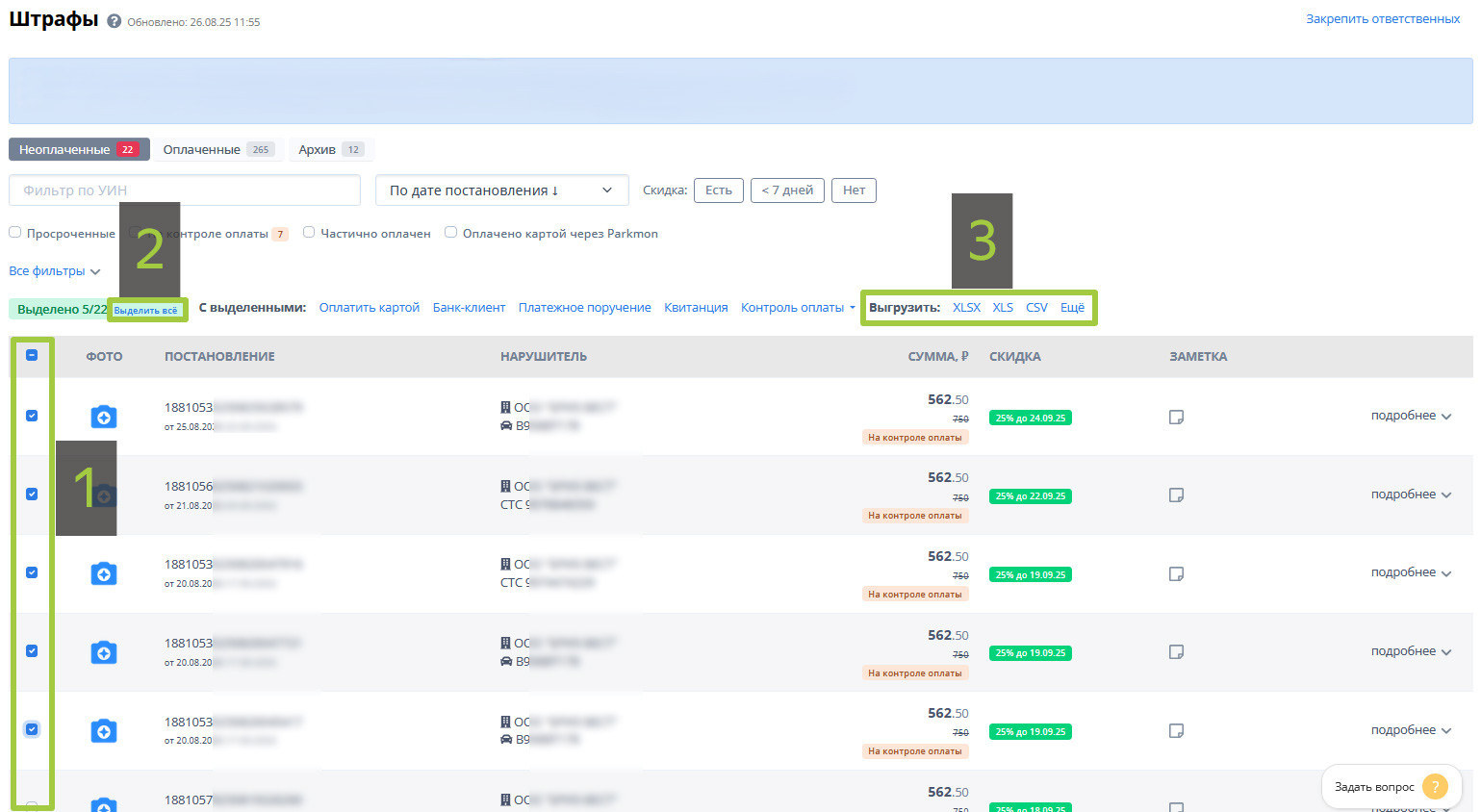The width and height of the screenshot is (1481, 812).
Task: Click note icon in second fine row
Action: [1176, 495]
